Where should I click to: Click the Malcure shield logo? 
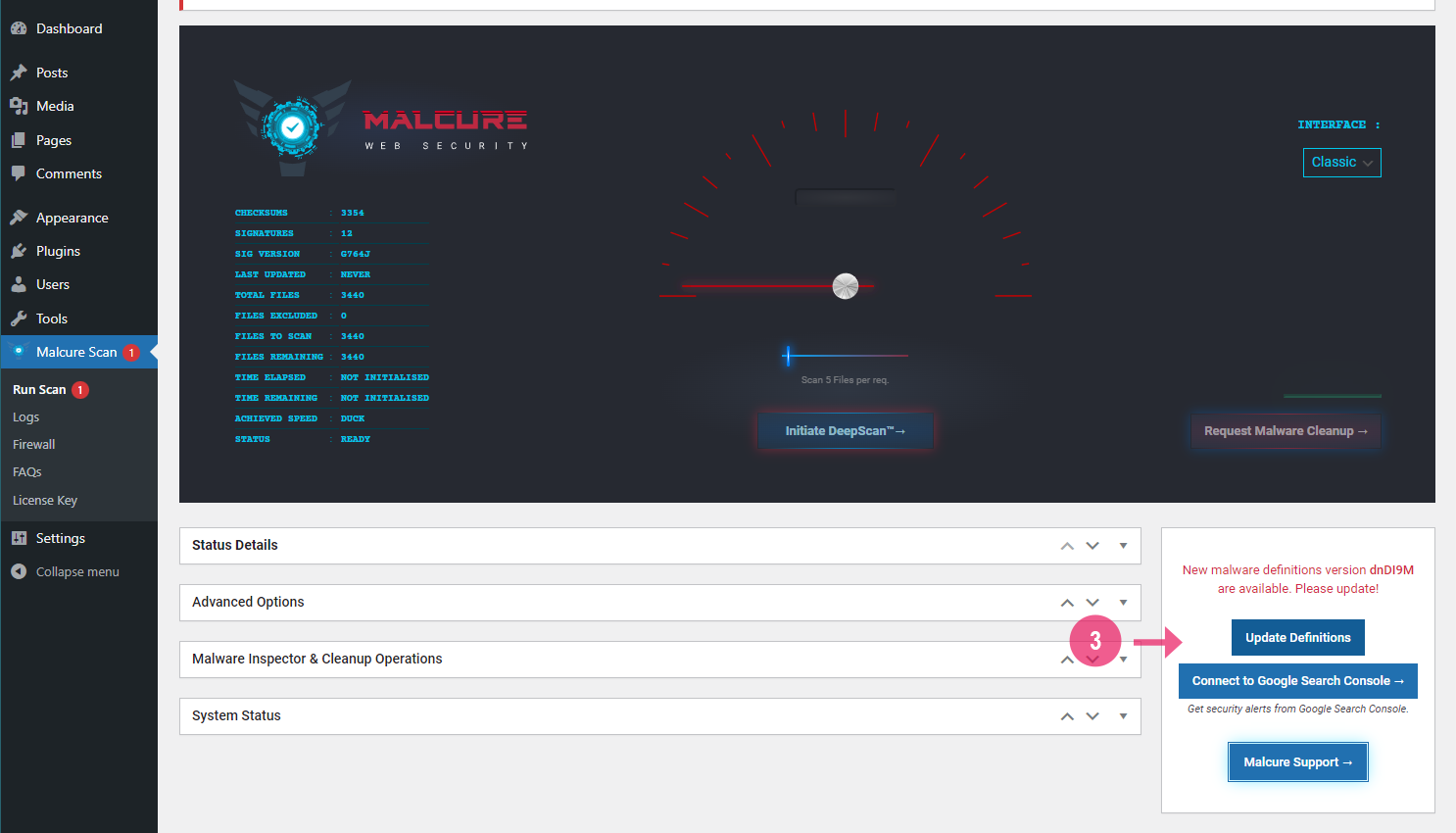point(292,127)
